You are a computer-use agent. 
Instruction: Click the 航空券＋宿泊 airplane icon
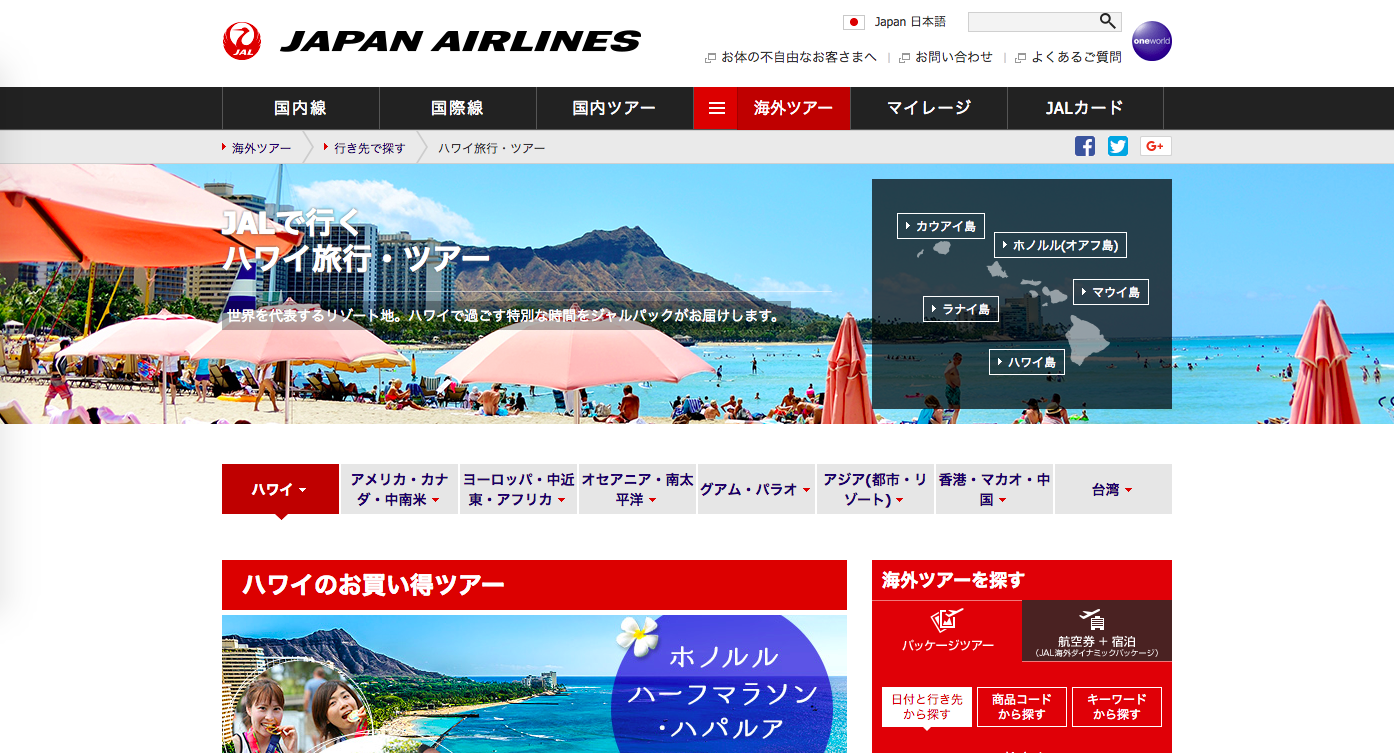click(1092, 620)
